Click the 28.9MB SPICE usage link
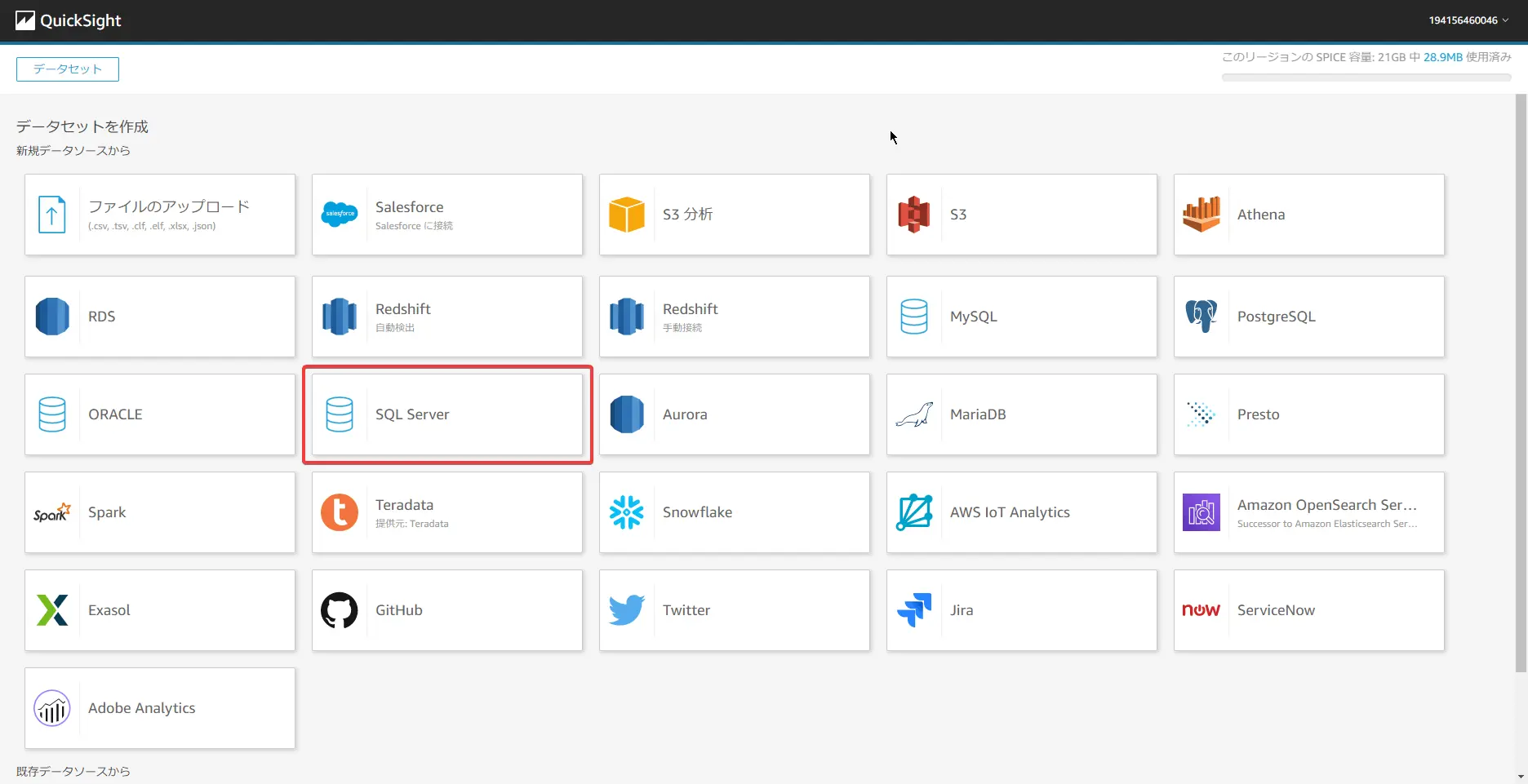The image size is (1528, 784). pyautogui.click(x=1443, y=57)
